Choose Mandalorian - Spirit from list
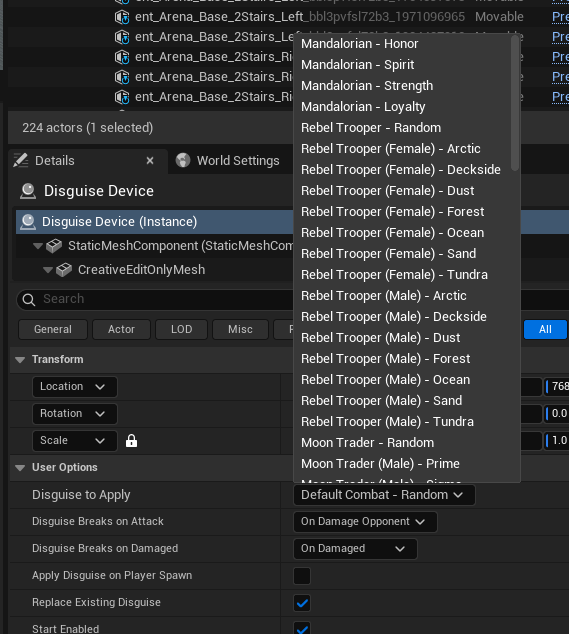 357,65
